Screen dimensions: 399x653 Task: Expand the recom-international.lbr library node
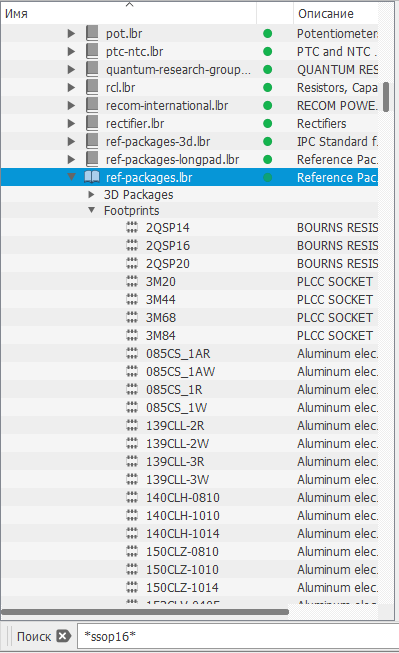click(x=72, y=105)
